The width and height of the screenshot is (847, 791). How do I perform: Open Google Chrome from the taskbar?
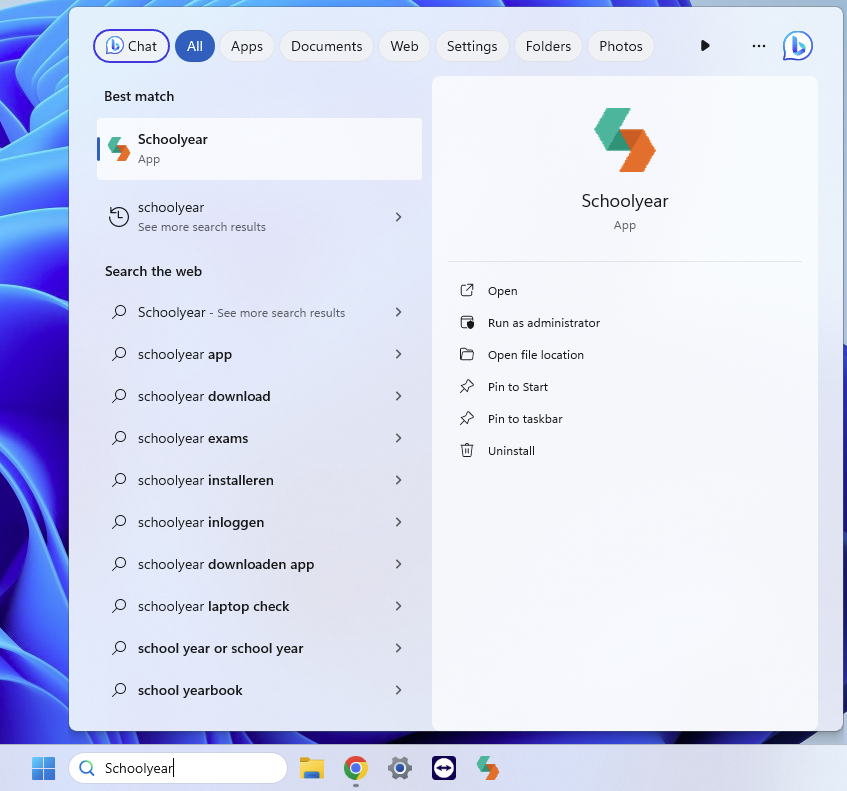355,768
